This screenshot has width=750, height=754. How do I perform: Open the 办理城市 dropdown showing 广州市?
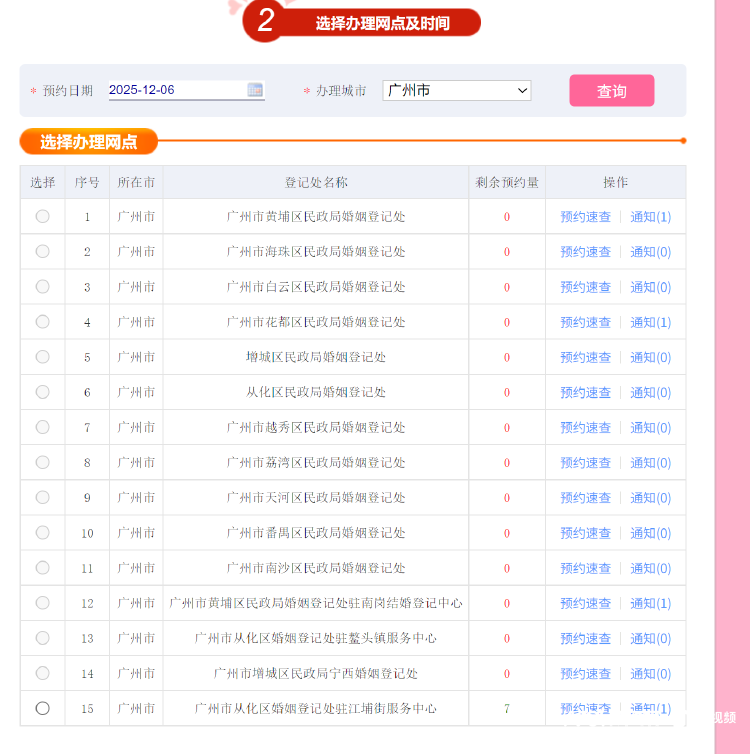click(x=457, y=90)
